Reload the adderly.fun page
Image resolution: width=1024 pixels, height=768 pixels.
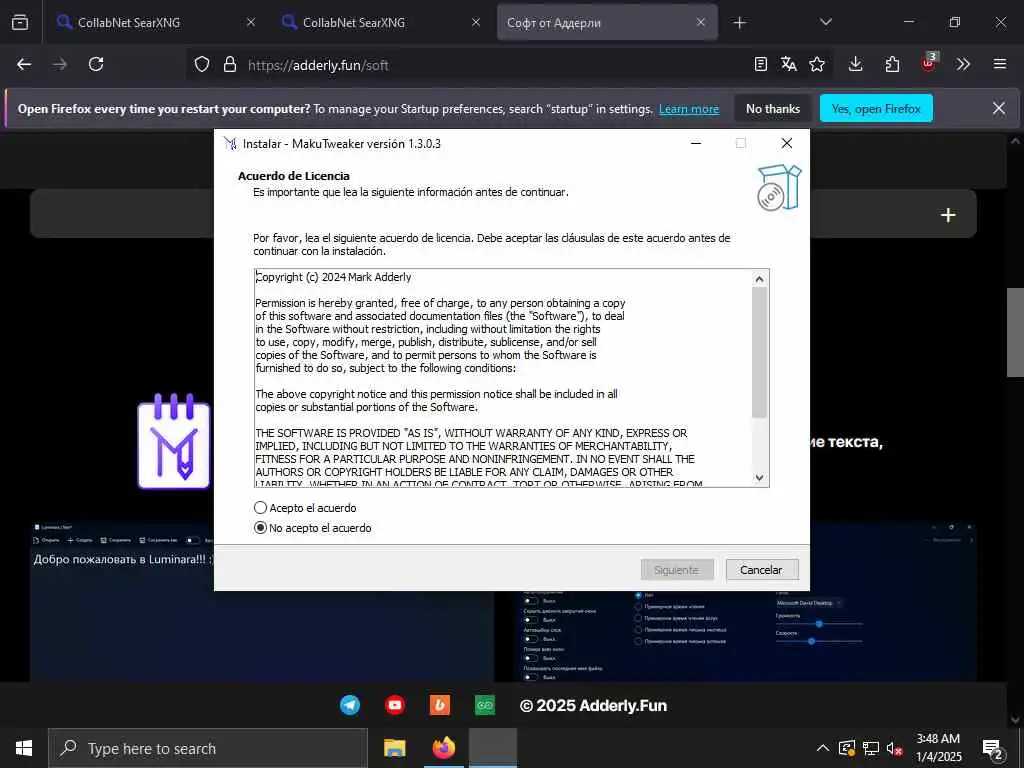[x=96, y=64]
